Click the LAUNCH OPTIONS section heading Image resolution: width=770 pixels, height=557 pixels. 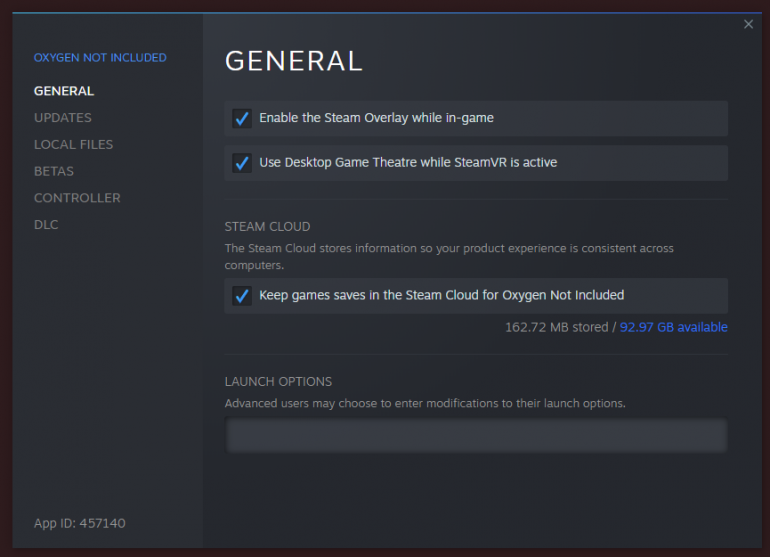[278, 382]
